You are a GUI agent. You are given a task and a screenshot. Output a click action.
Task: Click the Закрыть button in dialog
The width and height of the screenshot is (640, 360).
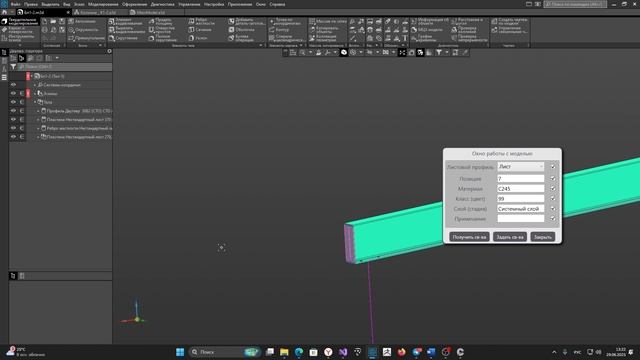pyautogui.click(x=543, y=237)
